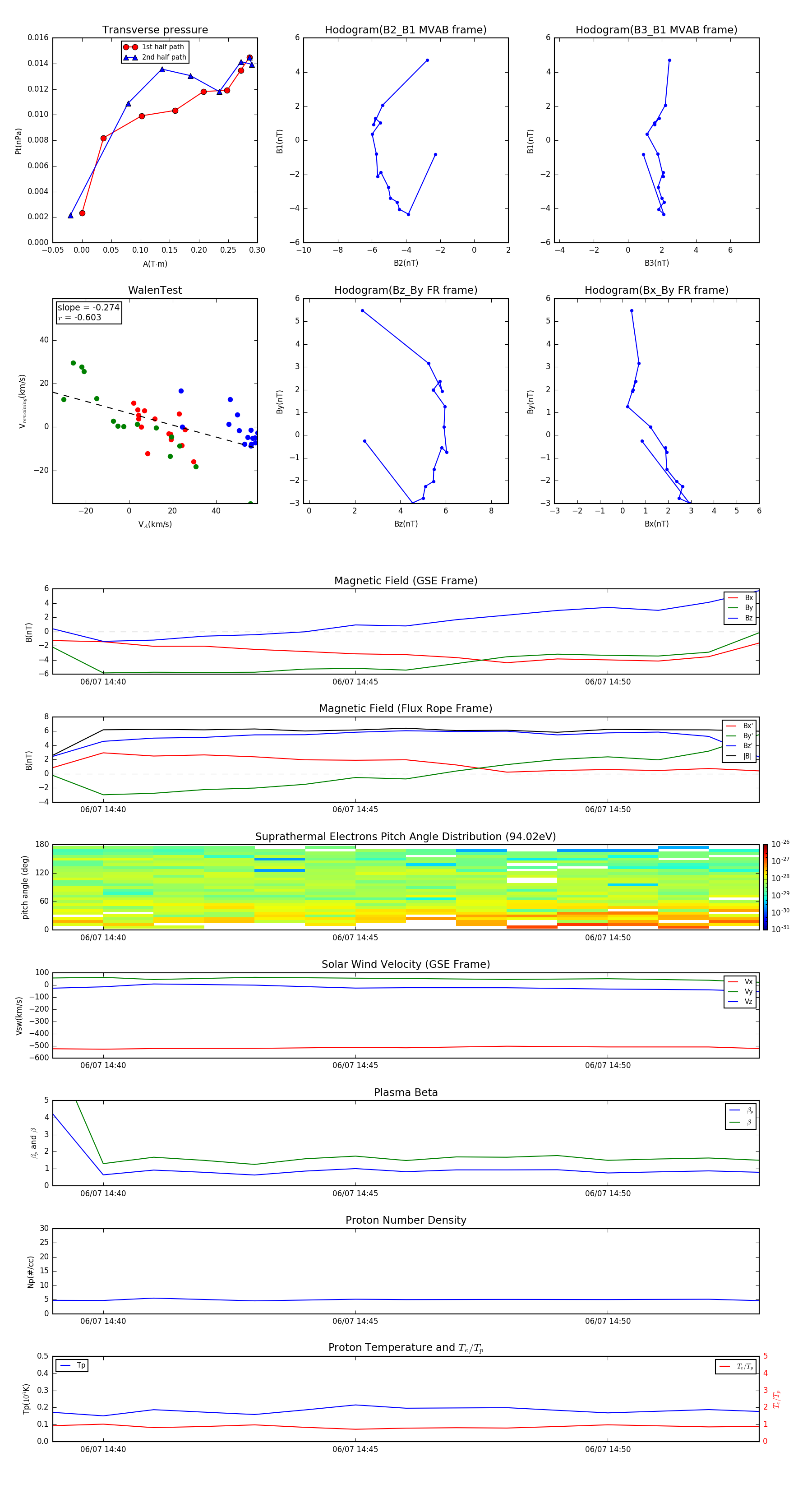
Task: Click the topmost point in B2_B1 hodogram
Action: click(427, 60)
